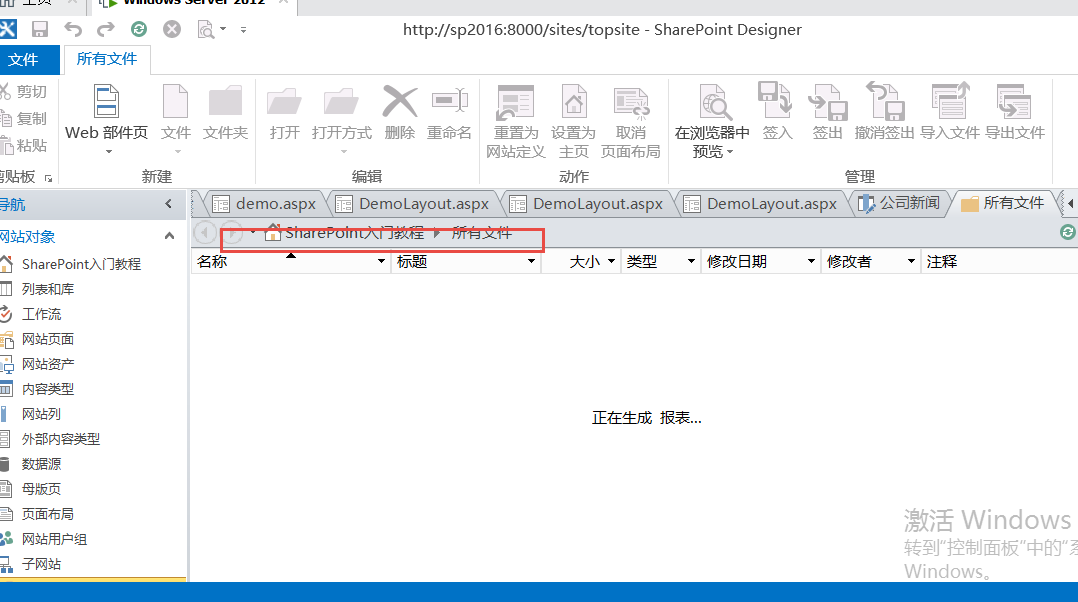Open the 类型 column filter dropdown
Viewport: 1078px width, 602px height.
(691, 261)
